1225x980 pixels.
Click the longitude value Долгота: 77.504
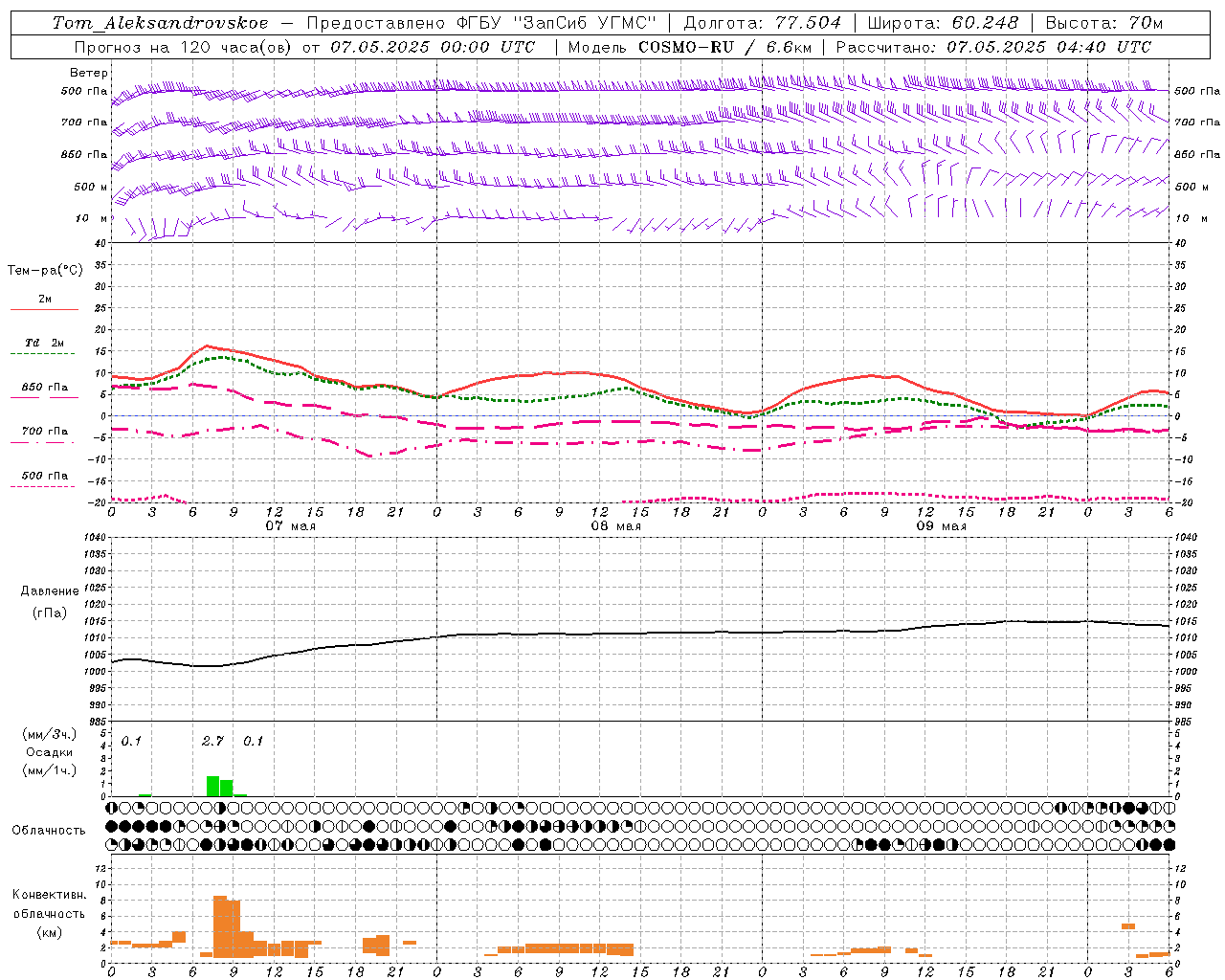click(x=763, y=23)
